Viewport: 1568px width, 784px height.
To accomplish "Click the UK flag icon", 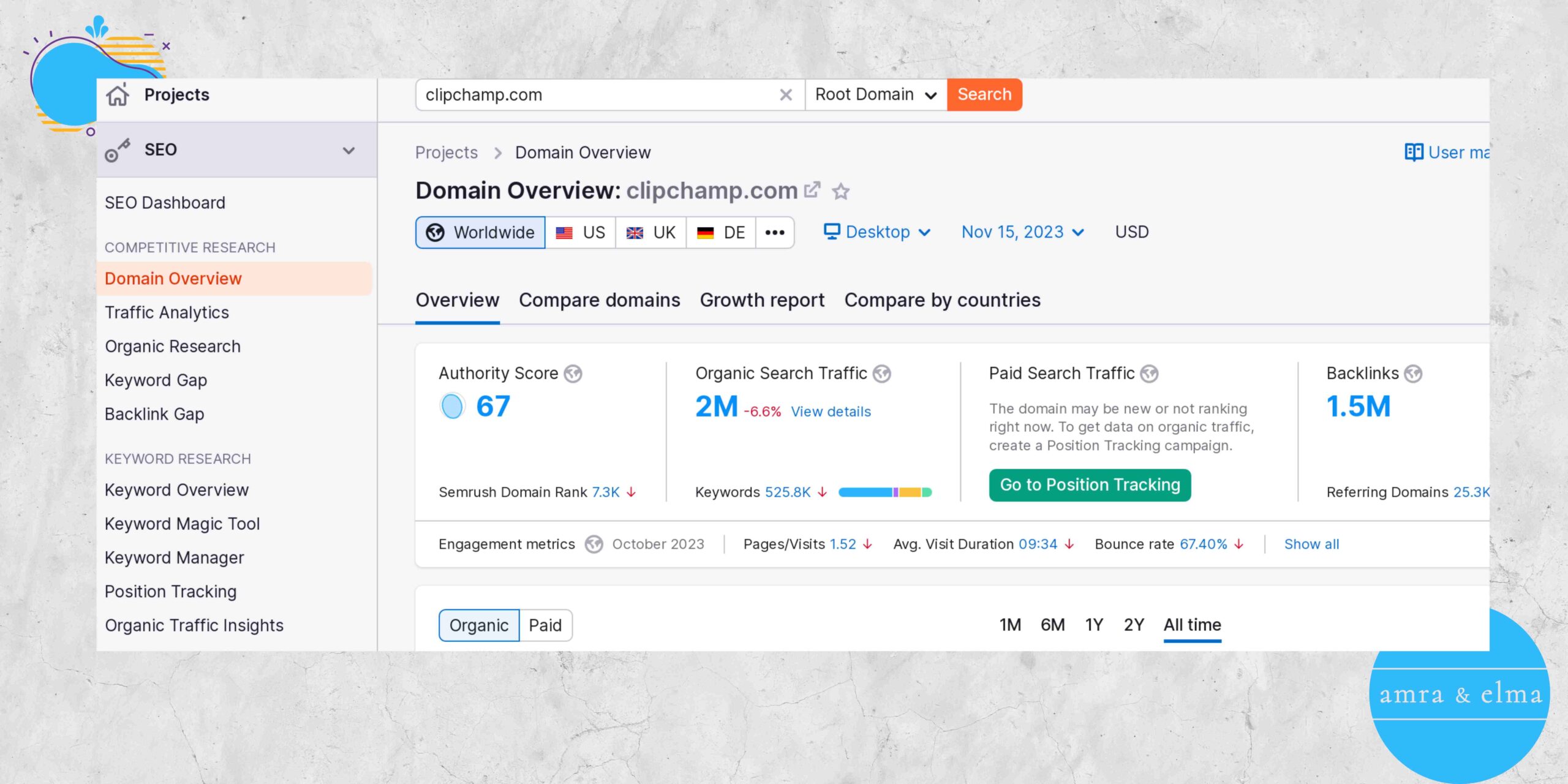I will click(635, 233).
